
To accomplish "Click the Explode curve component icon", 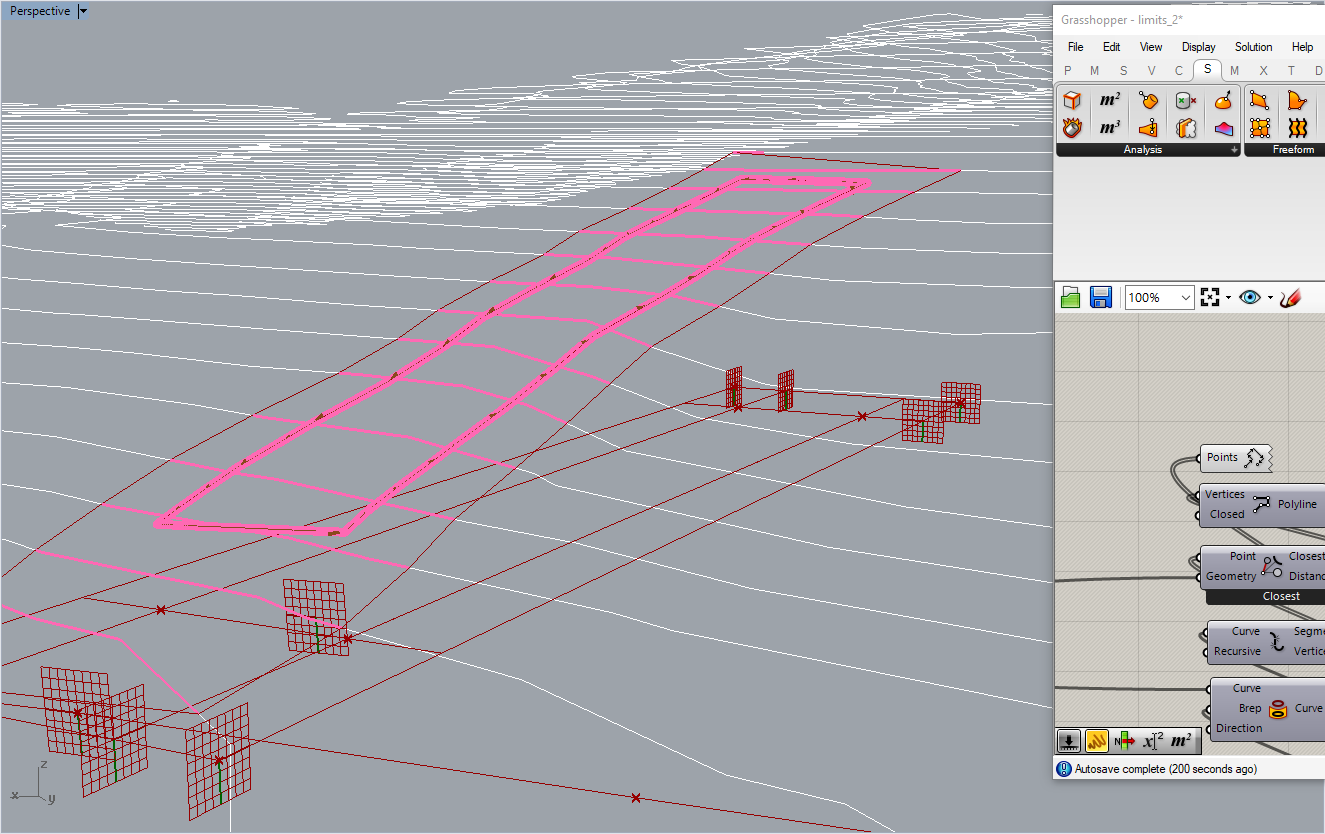I will click(x=1277, y=642).
